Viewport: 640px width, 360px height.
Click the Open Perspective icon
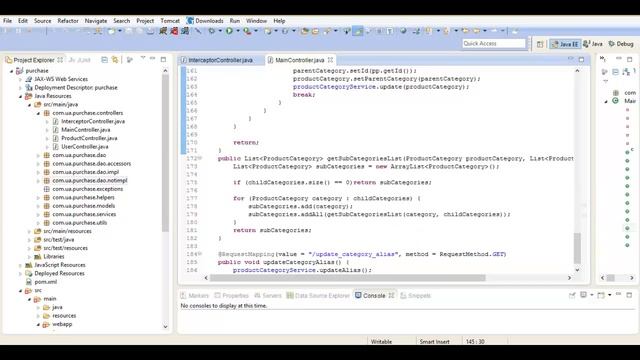(540, 44)
